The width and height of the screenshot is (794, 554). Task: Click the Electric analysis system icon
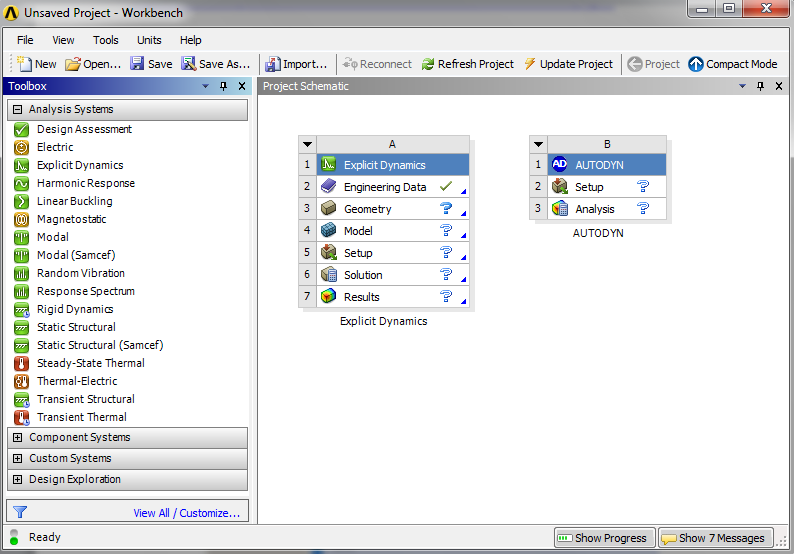(21, 147)
